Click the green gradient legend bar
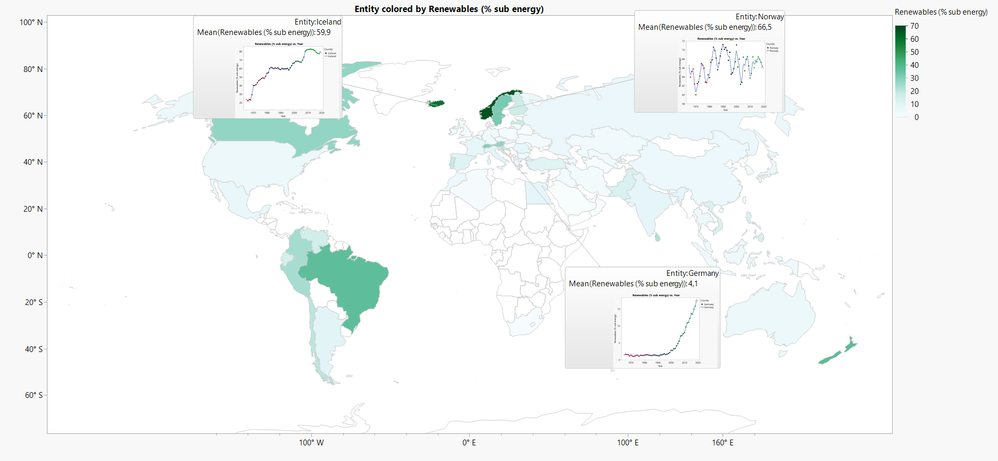998x461 pixels. click(x=901, y=71)
